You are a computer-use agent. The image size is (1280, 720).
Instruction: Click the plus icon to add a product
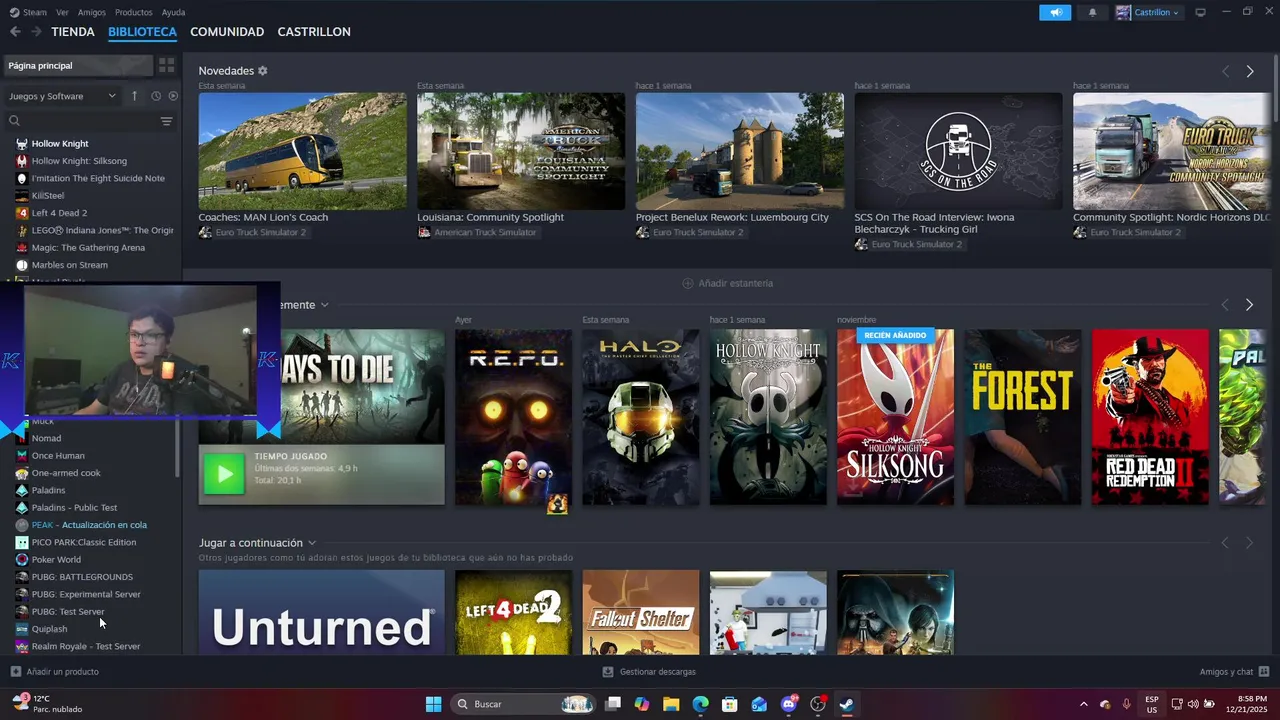[x=15, y=672]
